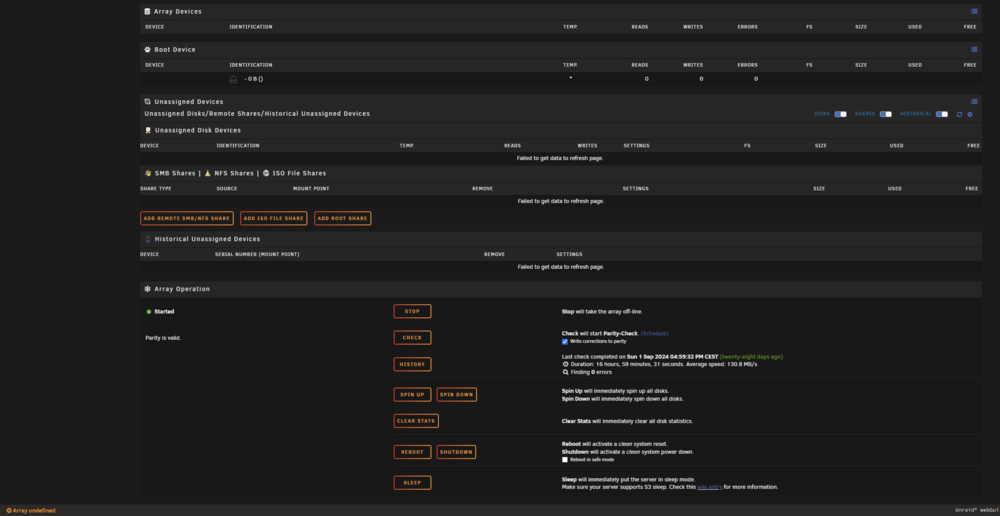Click the Array Operation section icon
This screenshot has width=1000, height=516.
[147, 289]
